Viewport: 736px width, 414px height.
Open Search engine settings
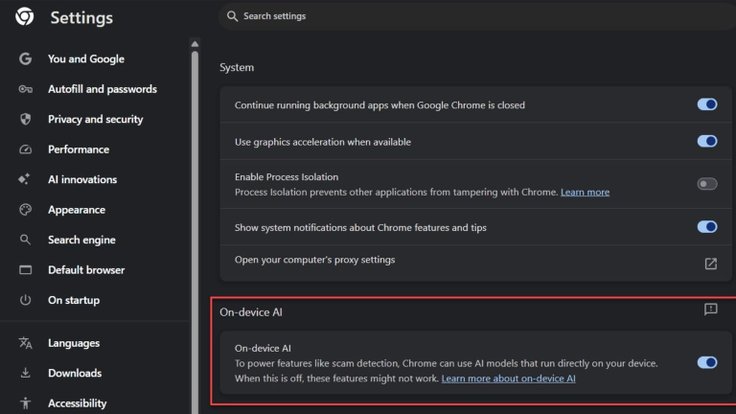coord(82,240)
